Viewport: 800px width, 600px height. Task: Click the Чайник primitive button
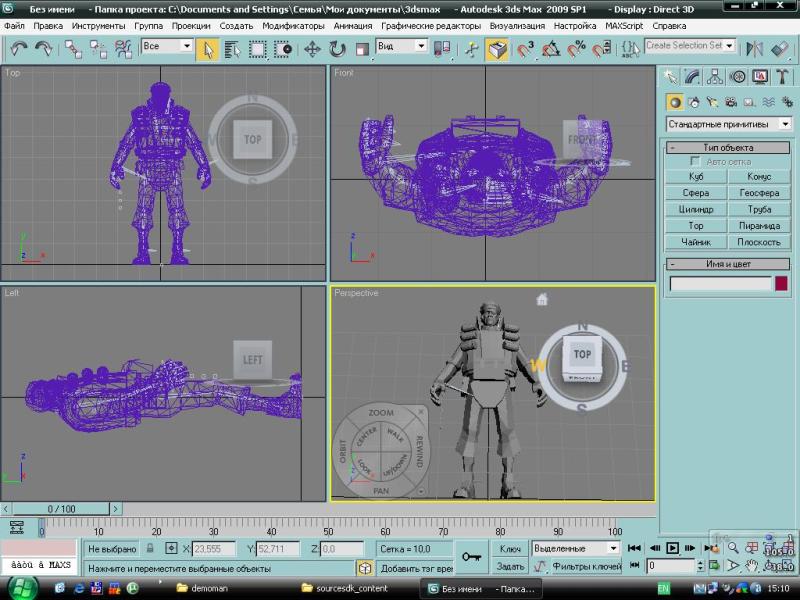pos(696,242)
